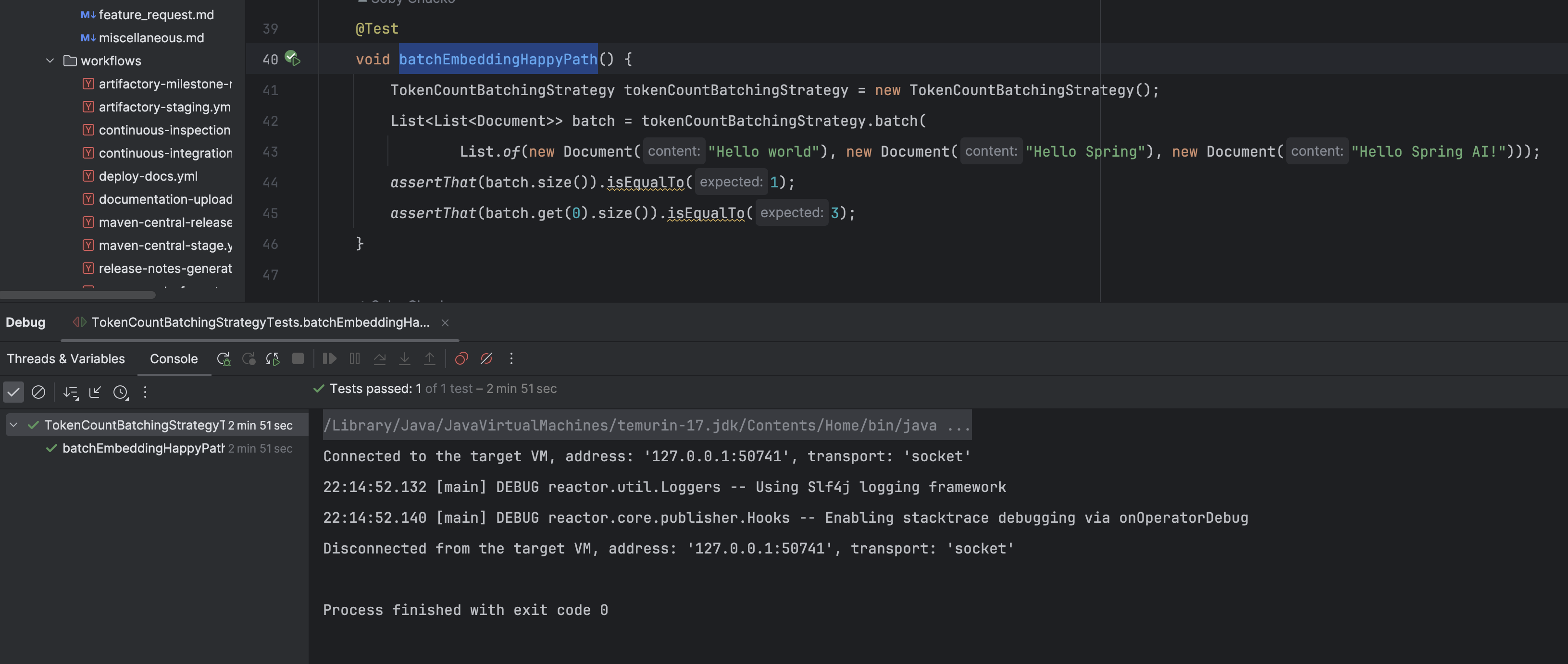Close the TokenCountBatchingStrategyTests debug session tab
This screenshot has width=1568, height=664.
(445, 322)
